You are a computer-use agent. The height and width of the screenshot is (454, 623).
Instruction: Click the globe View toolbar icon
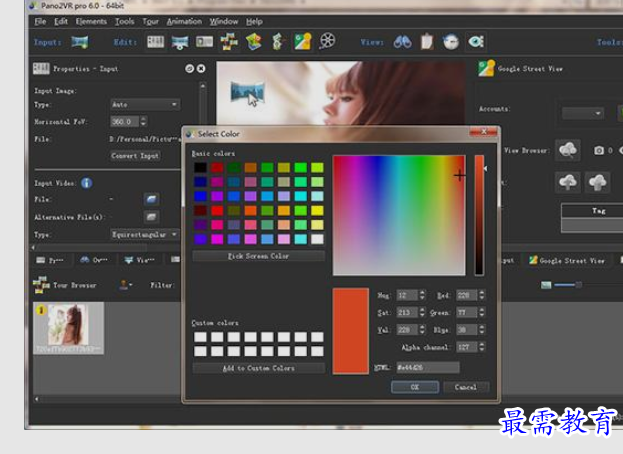(451, 41)
